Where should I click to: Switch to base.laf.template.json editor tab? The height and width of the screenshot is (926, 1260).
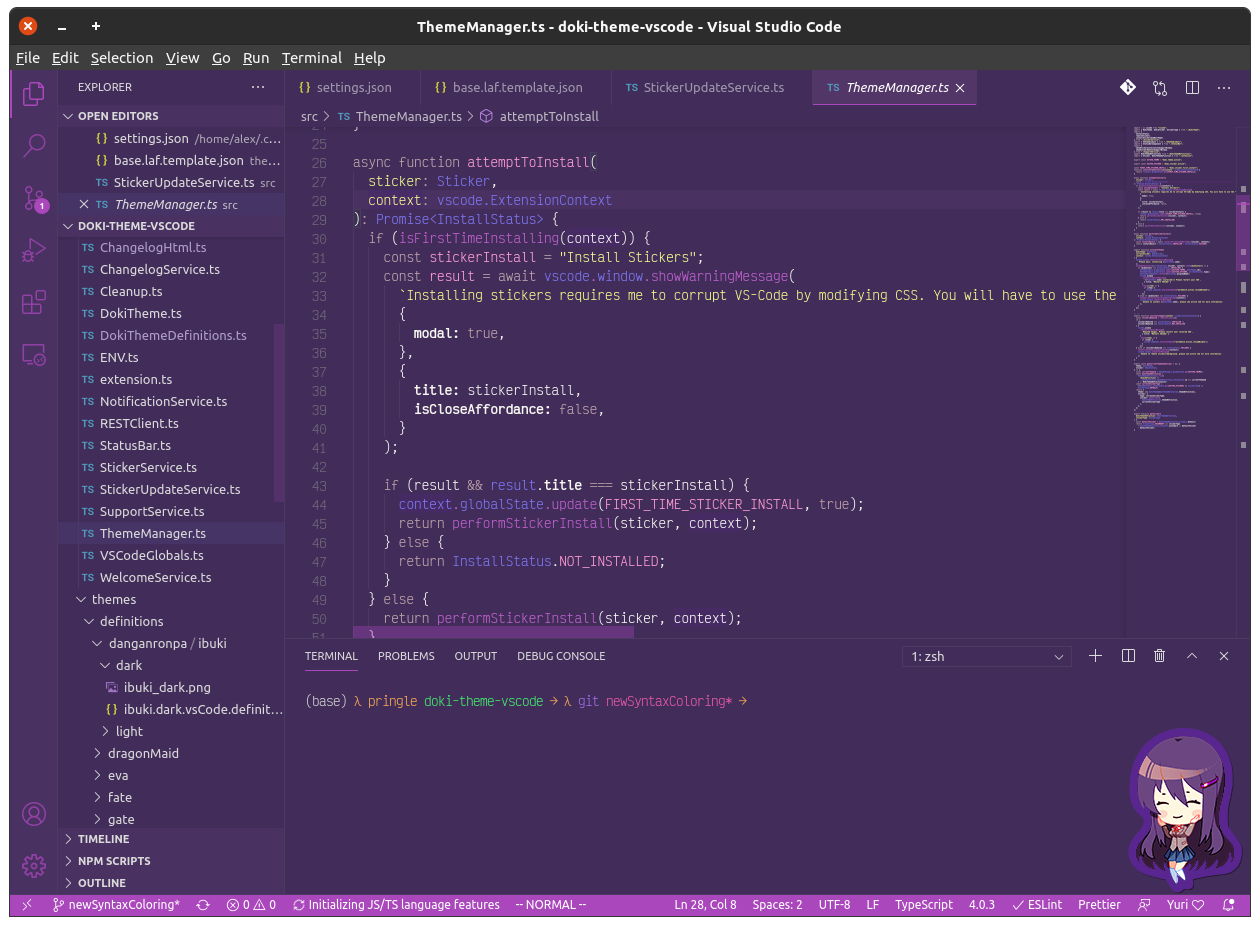coord(516,88)
